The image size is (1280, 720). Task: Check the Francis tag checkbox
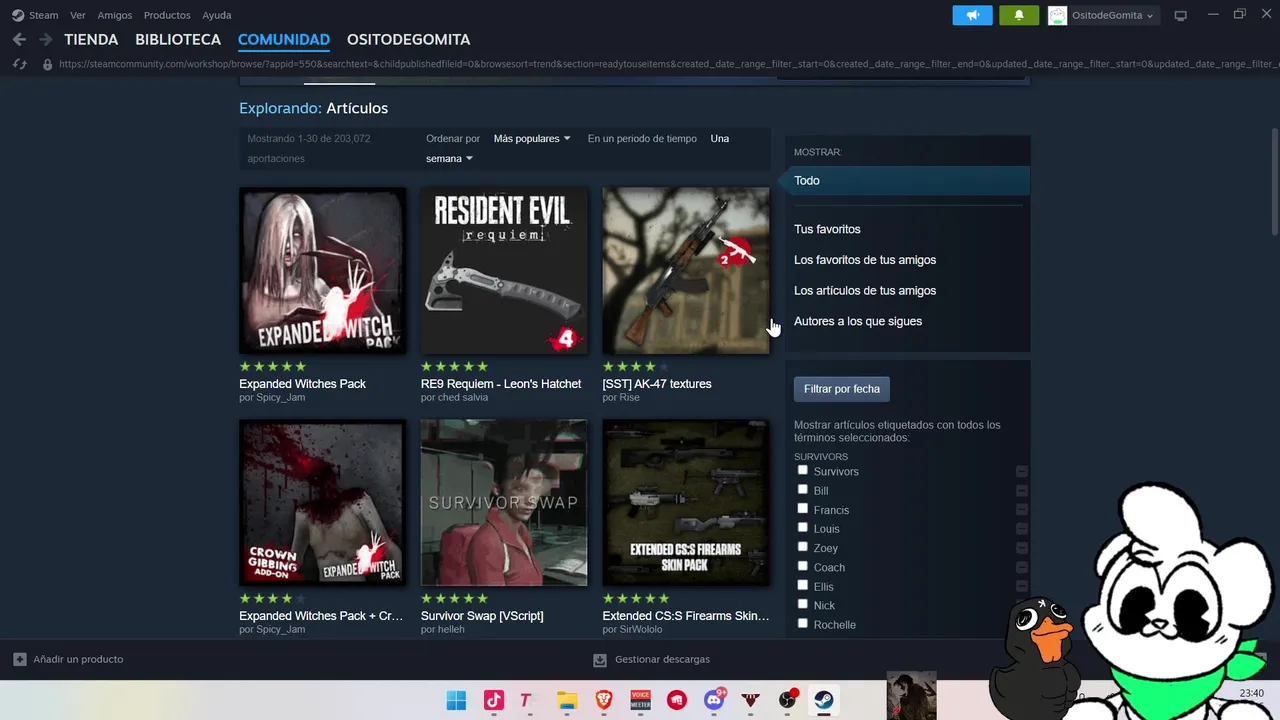click(802, 508)
